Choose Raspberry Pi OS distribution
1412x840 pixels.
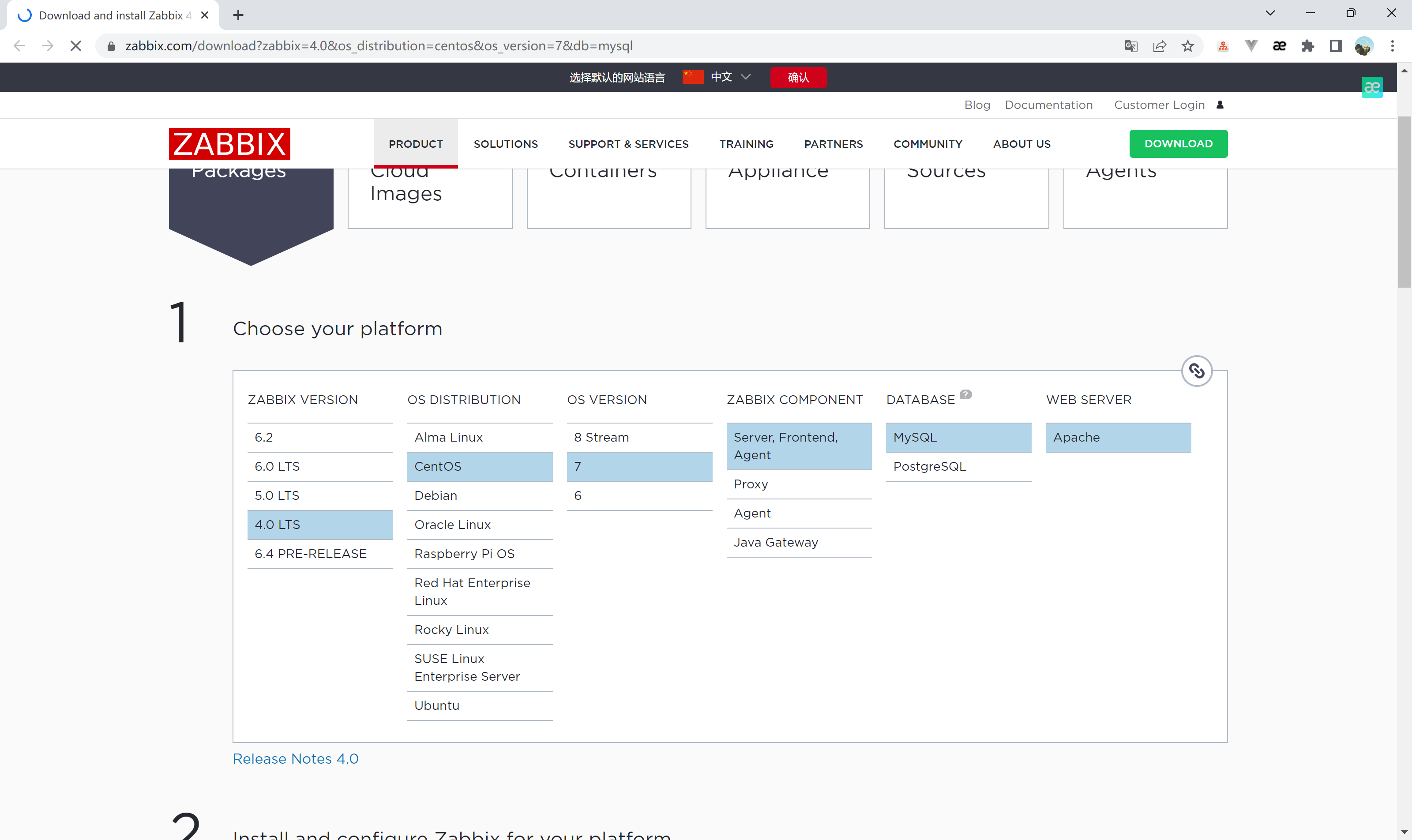pos(480,554)
